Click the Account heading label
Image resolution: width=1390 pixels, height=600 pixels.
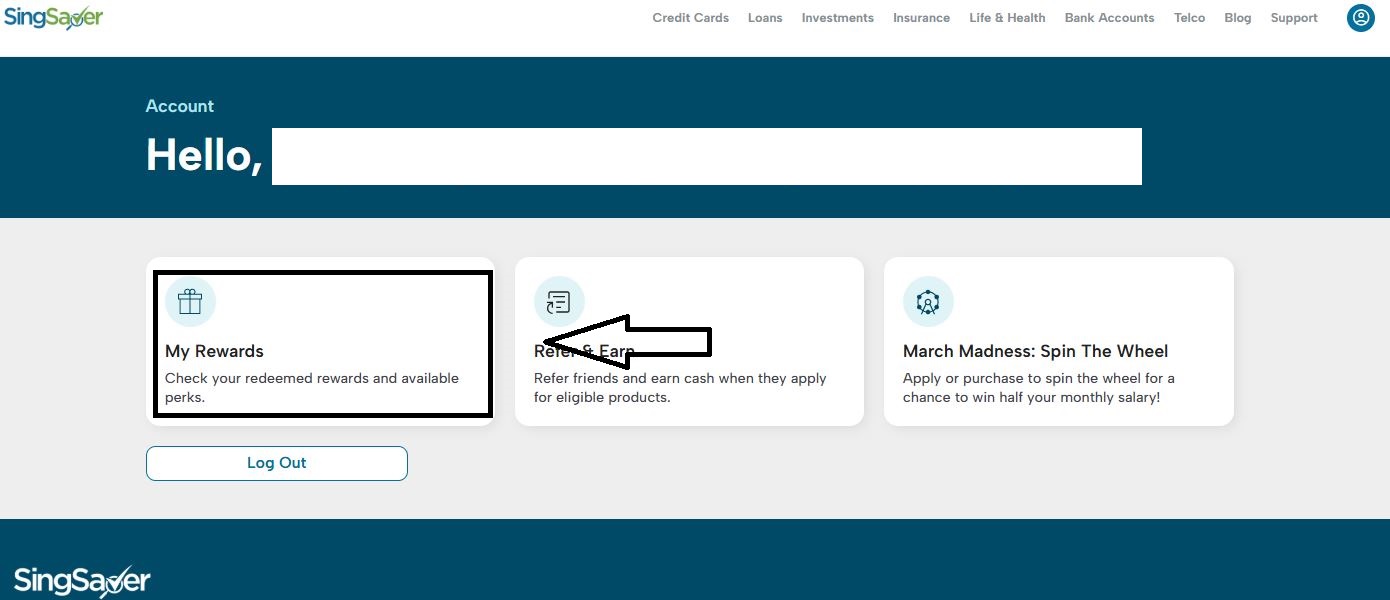(180, 106)
